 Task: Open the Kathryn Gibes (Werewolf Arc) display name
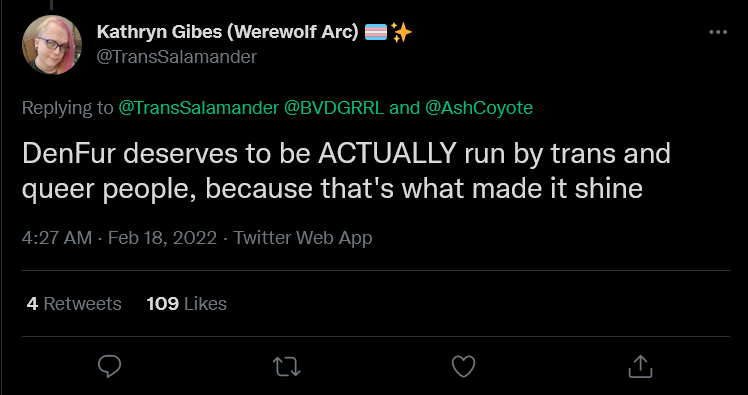tap(227, 32)
